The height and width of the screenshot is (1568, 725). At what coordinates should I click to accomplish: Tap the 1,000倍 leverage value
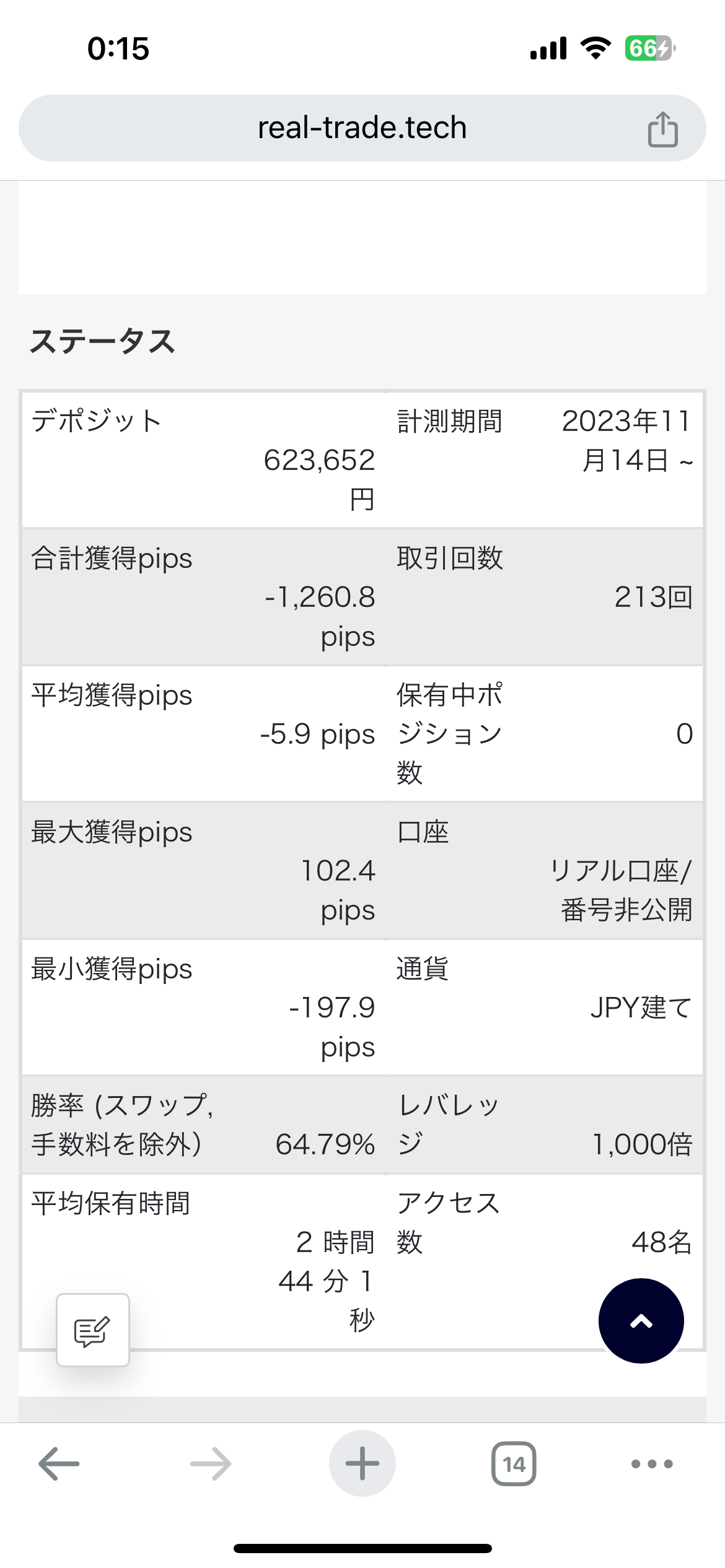[643, 1144]
